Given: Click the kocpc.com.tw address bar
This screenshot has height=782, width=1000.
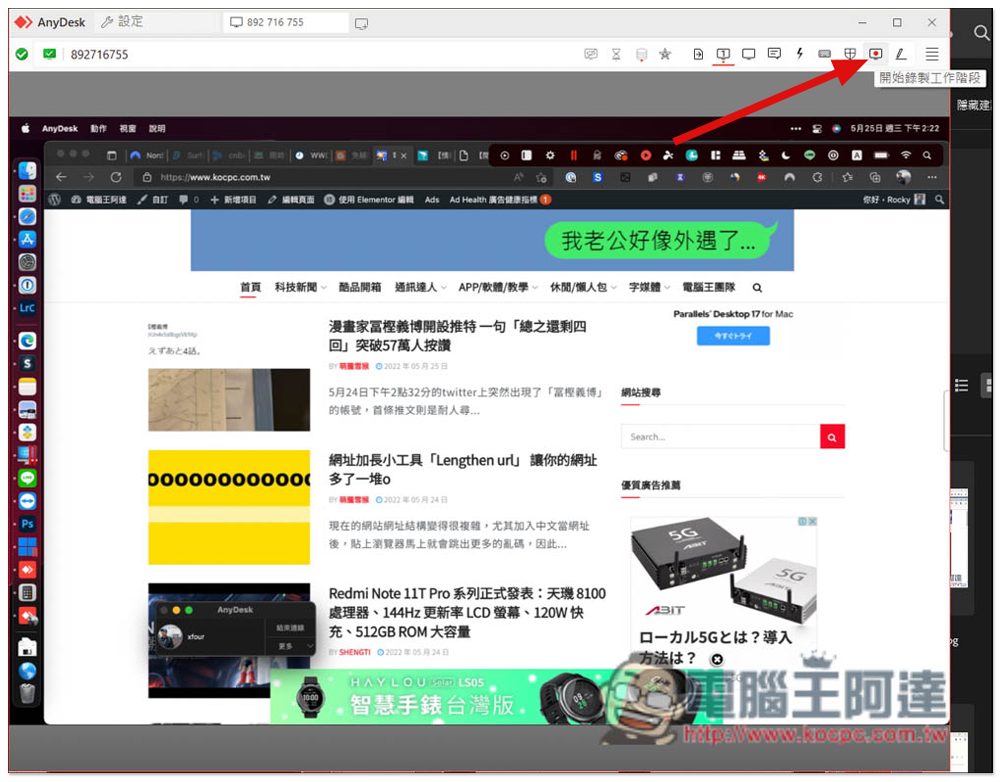Looking at the screenshot, I should coord(325,177).
